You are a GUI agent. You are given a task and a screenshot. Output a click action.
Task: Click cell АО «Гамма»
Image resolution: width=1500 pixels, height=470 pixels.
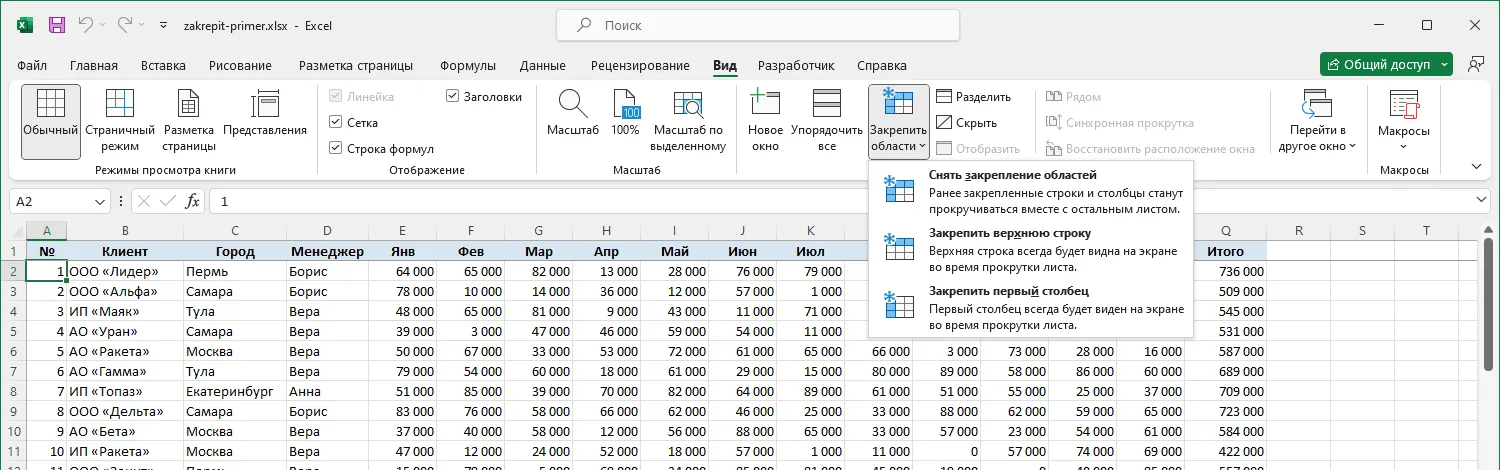tap(125, 371)
